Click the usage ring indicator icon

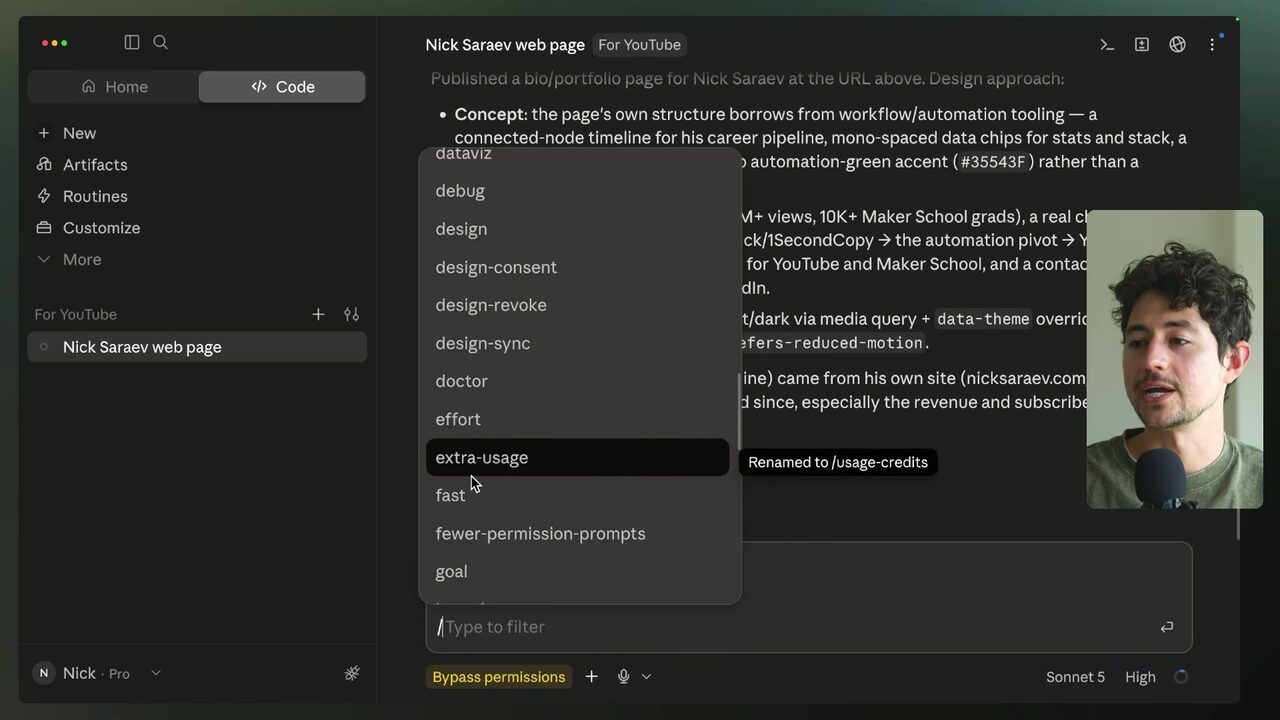click(1181, 677)
